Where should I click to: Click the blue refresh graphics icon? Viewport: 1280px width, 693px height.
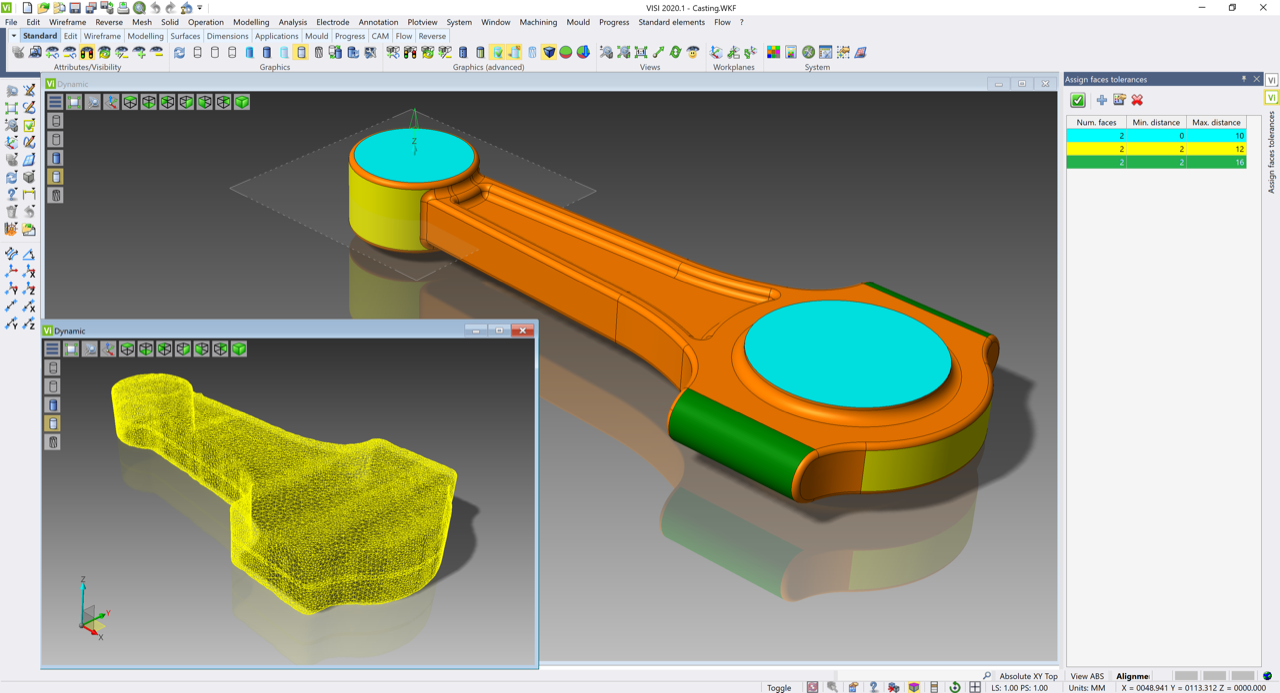(x=179, y=52)
